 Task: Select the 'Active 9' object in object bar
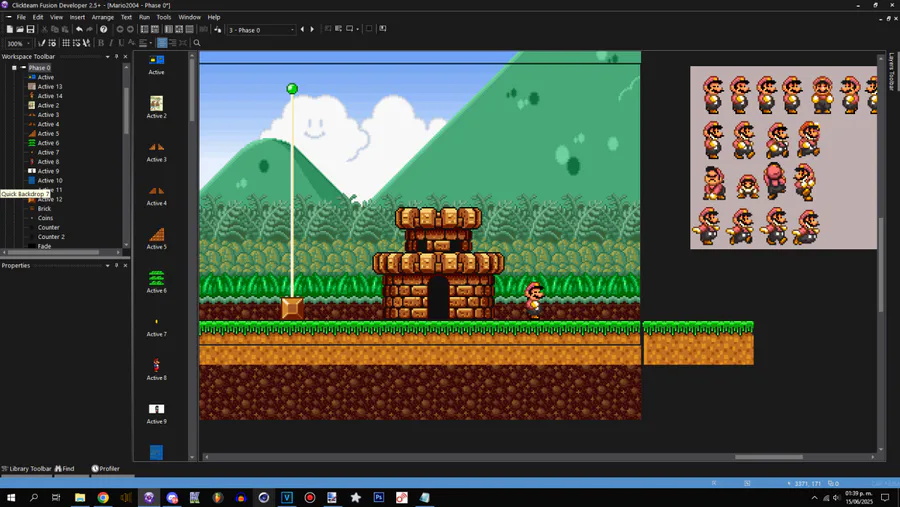point(156,413)
